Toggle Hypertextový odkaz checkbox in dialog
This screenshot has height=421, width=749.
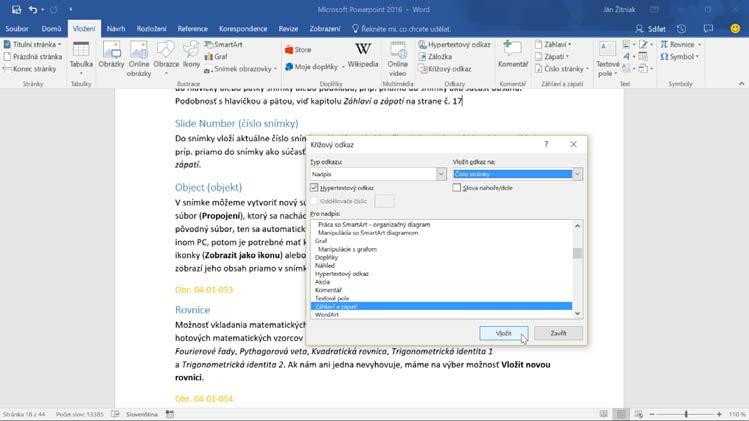coord(314,187)
